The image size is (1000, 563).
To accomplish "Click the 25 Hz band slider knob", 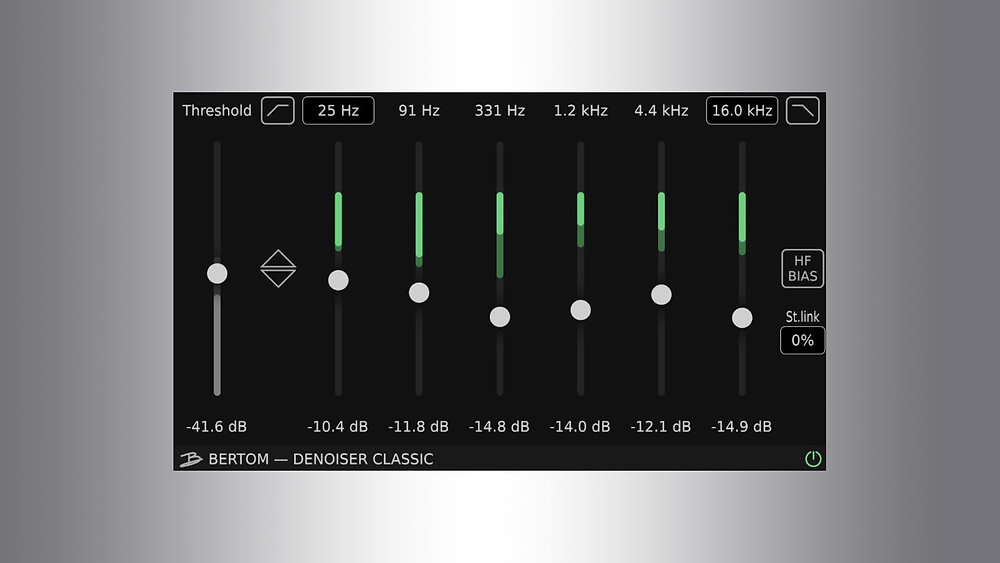I will [338, 280].
